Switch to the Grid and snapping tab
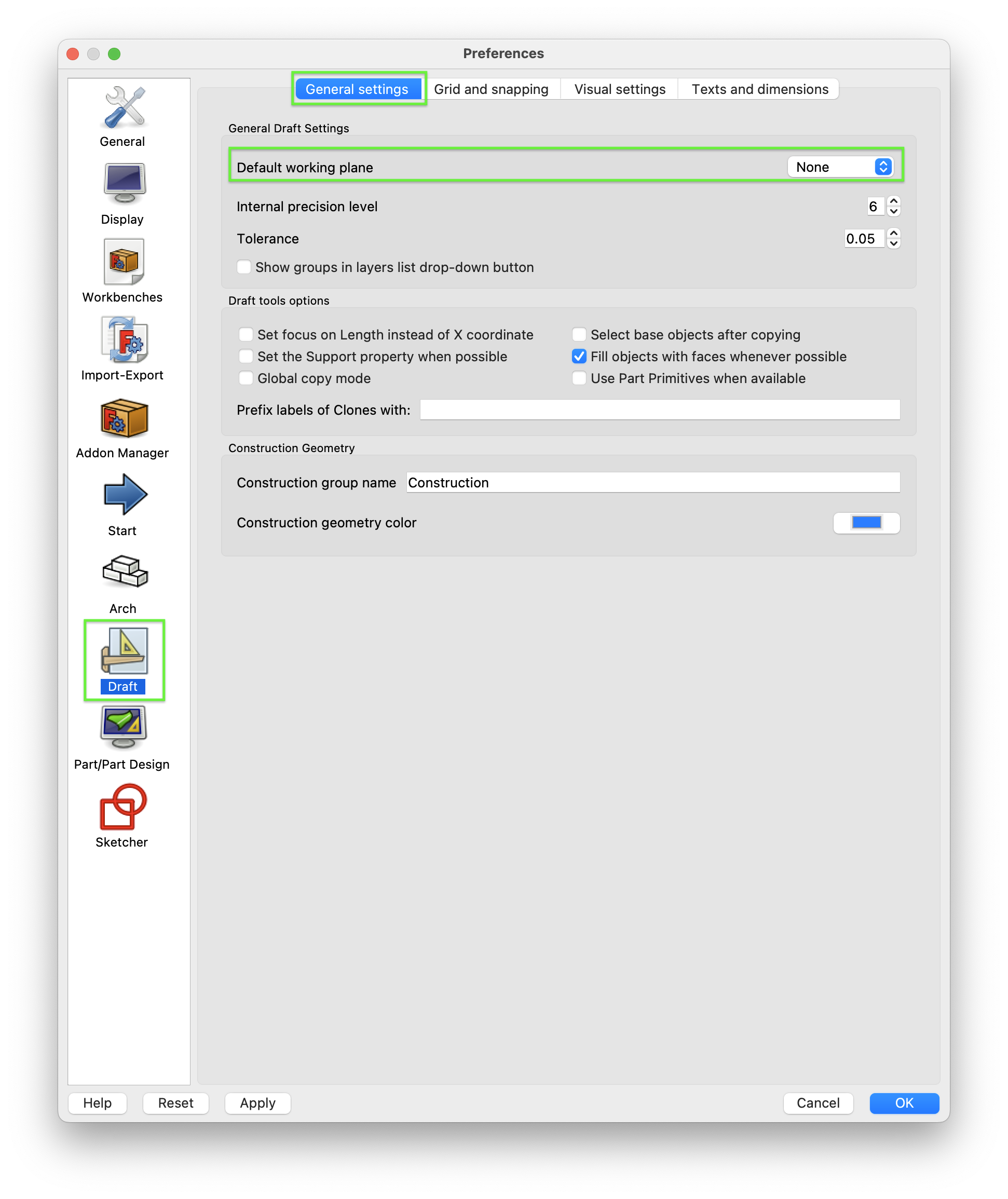This screenshot has height=1199, width=1008. (x=491, y=89)
